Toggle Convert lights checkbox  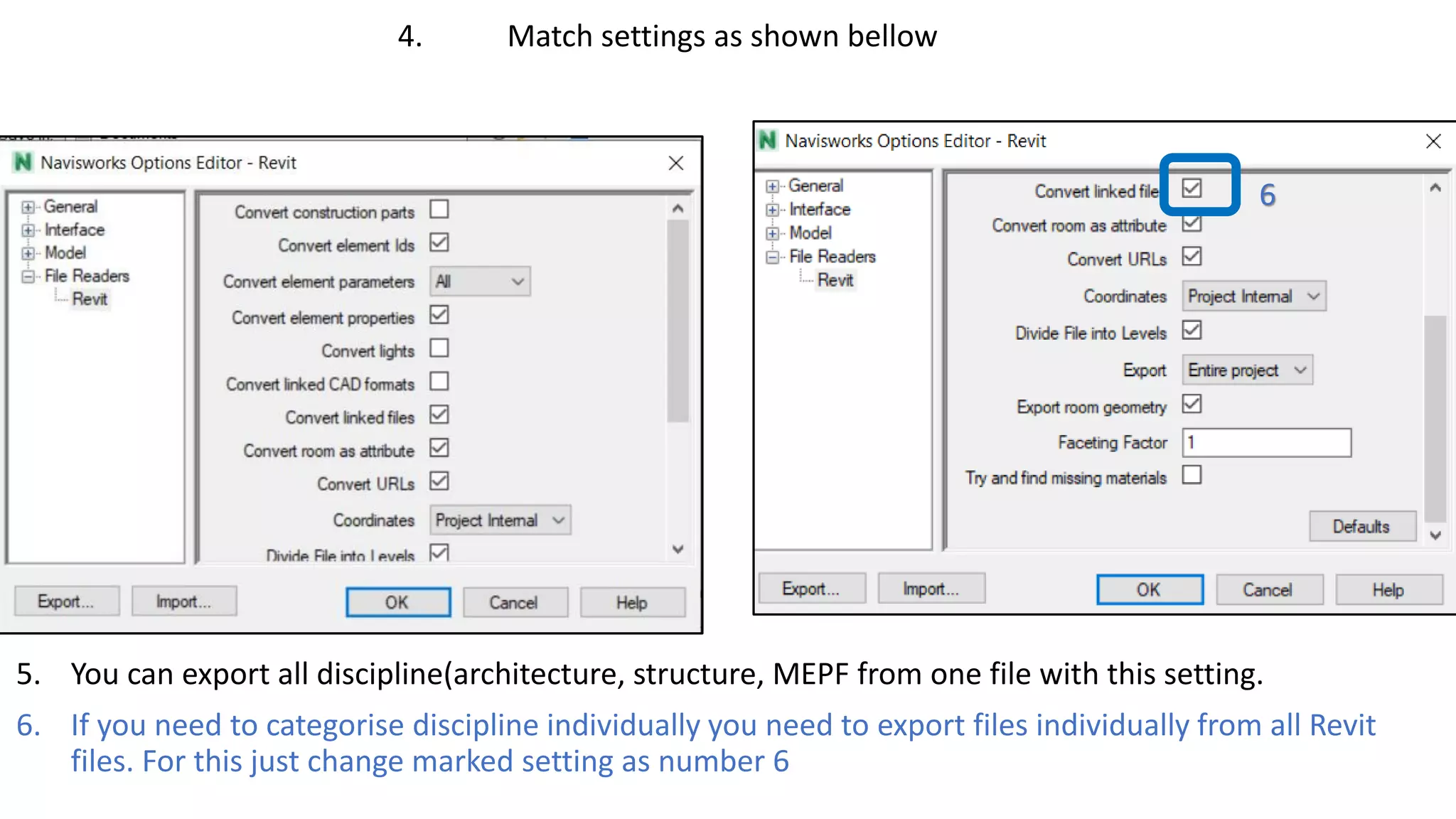439,348
